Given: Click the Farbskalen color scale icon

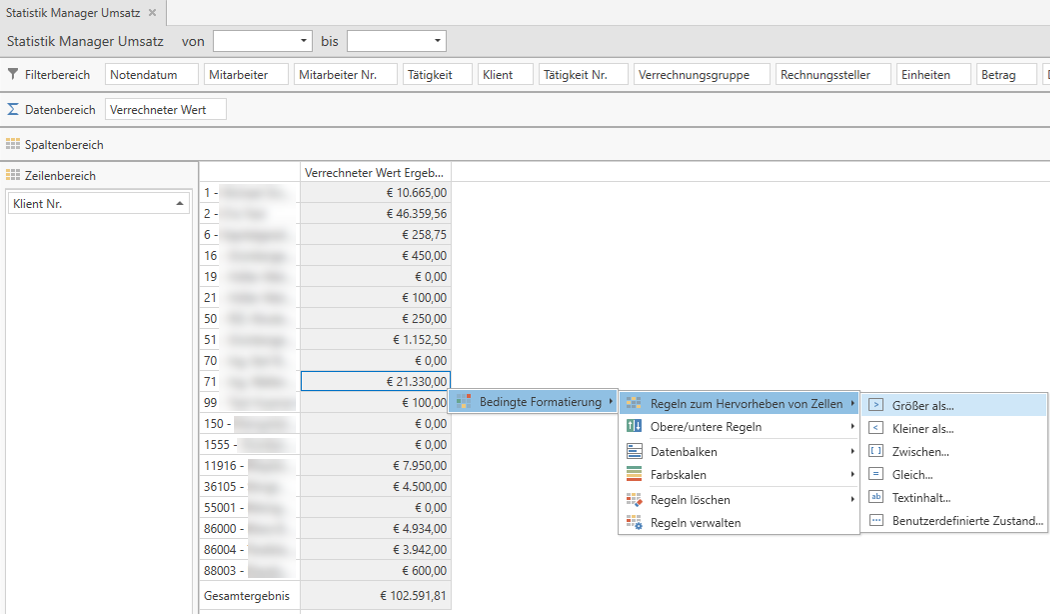Looking at the screenshot, I should (x=633, y=475).
